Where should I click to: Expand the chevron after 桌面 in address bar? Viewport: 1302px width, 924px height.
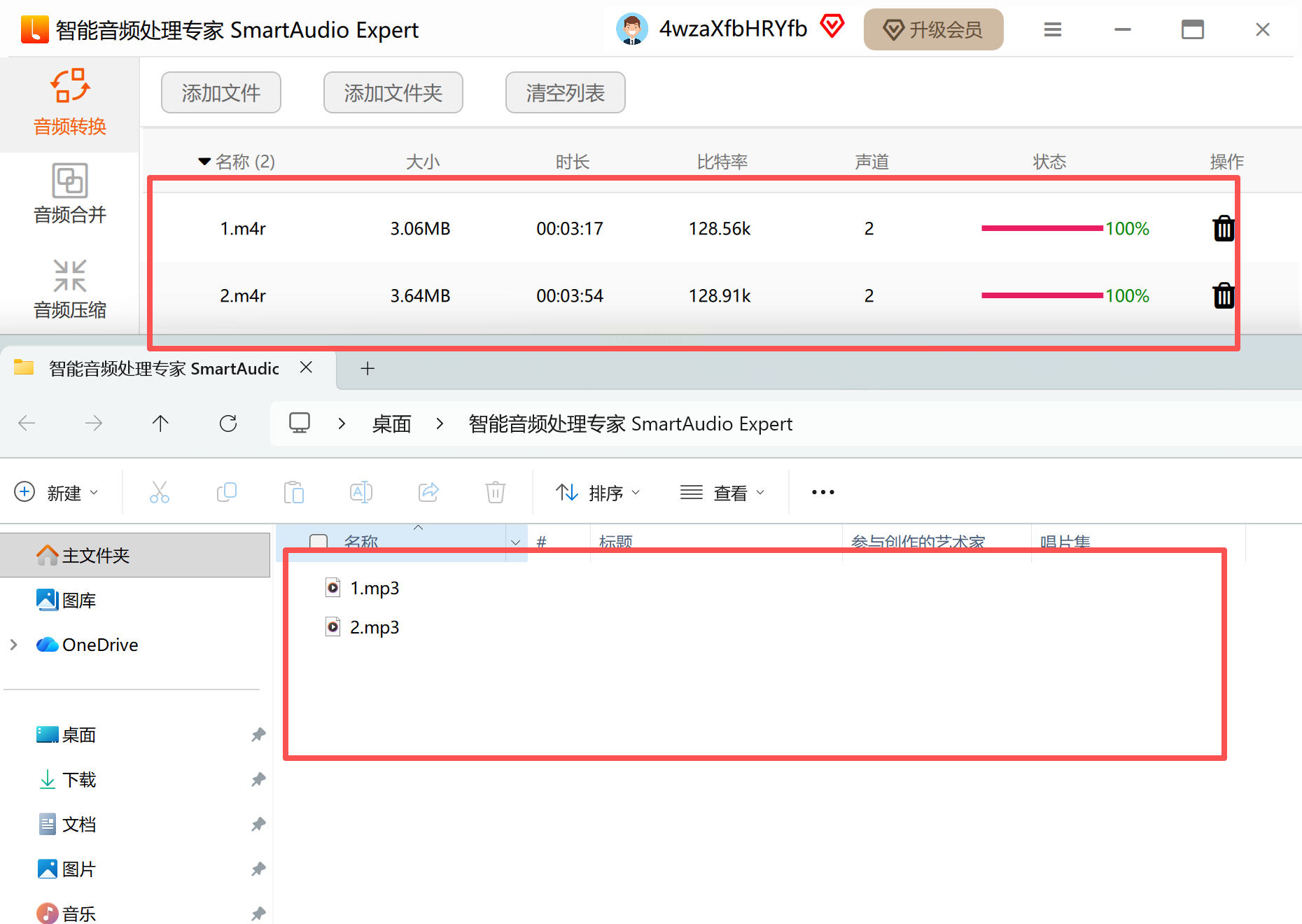pyautogui.click(x=440, y=423)
